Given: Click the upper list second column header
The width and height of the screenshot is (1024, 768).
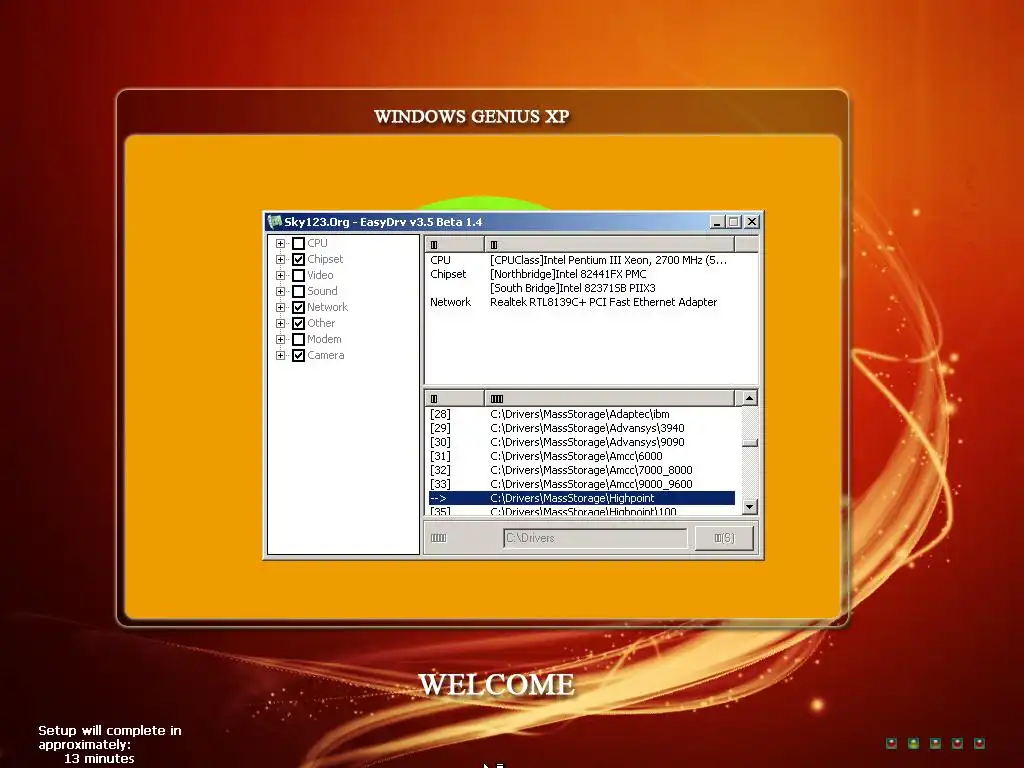Looking at the screenshot, I should coord(609,244).
